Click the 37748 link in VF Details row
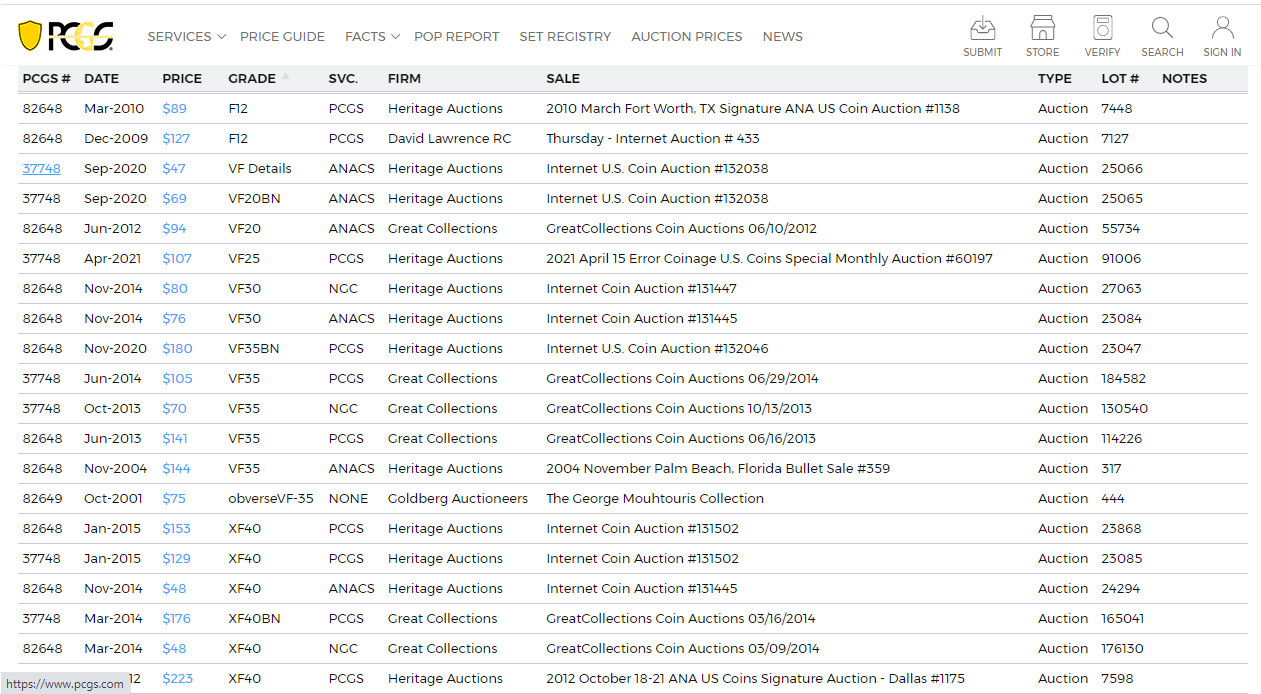 pyautogui.click(x=41, y=168)
